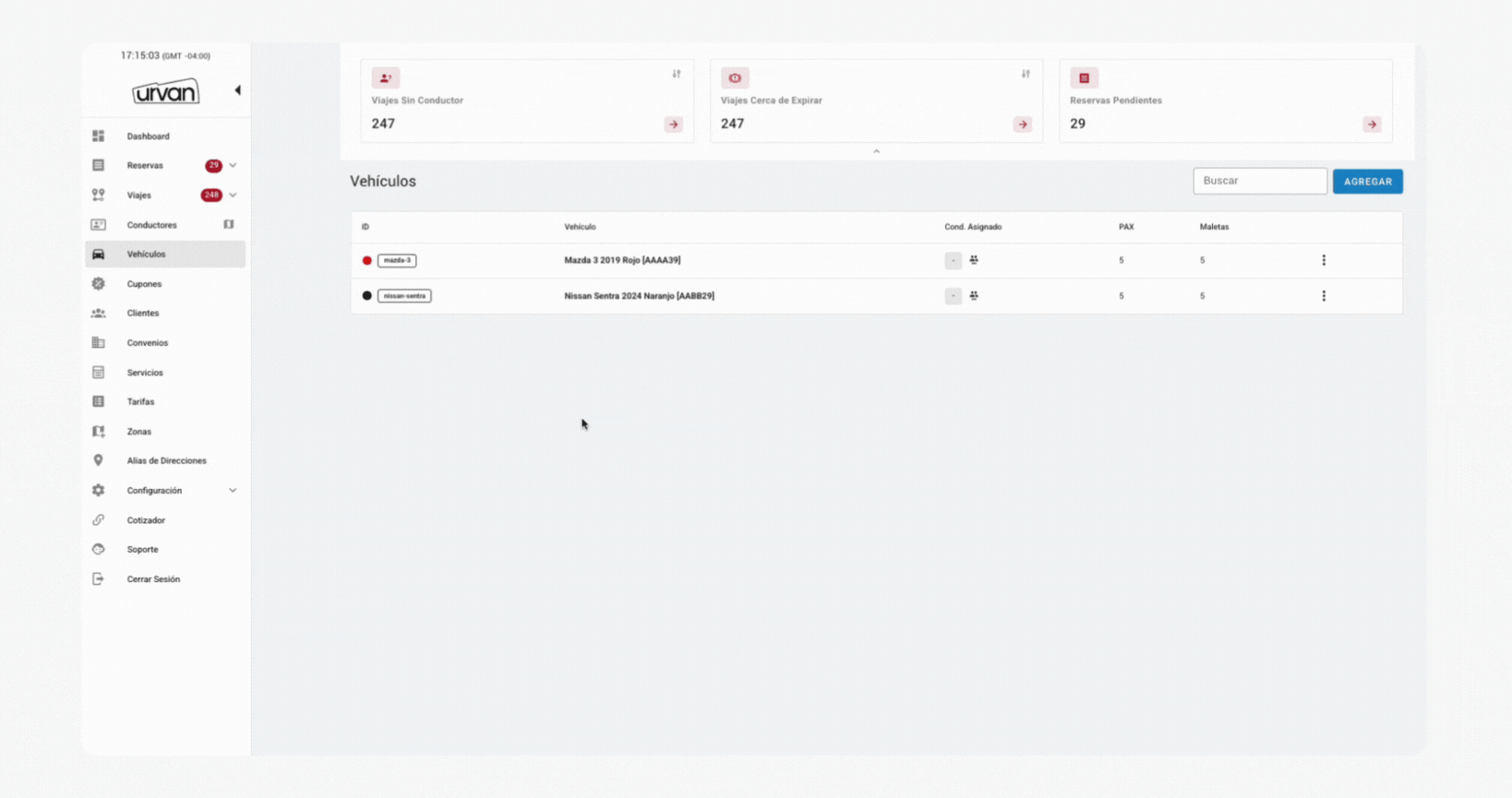Click the Soporte icon
Viewport: 1512px width, 798px height.
pos(98,550)
